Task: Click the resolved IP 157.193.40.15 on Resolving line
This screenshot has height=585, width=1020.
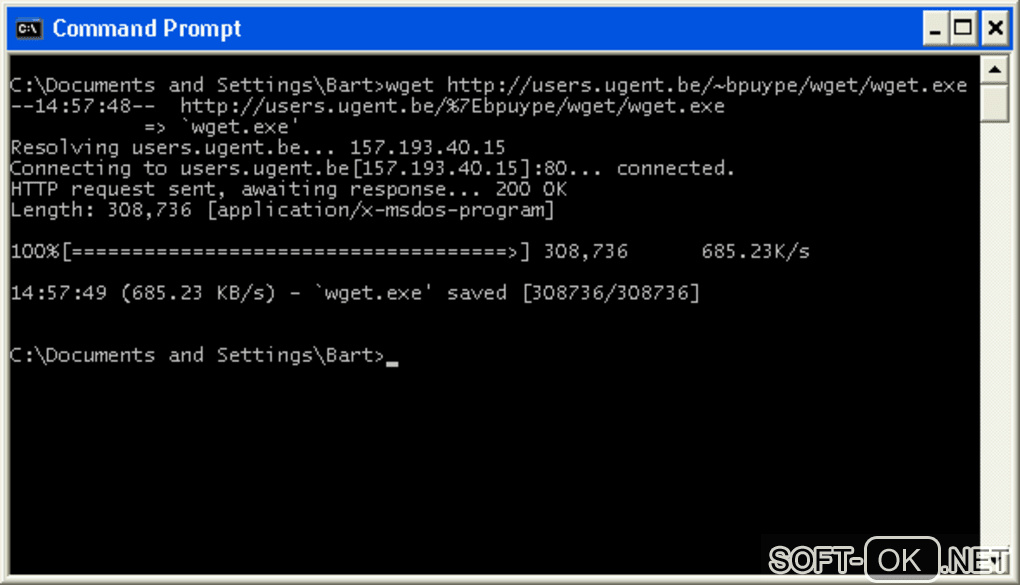Action: [427, 148]
